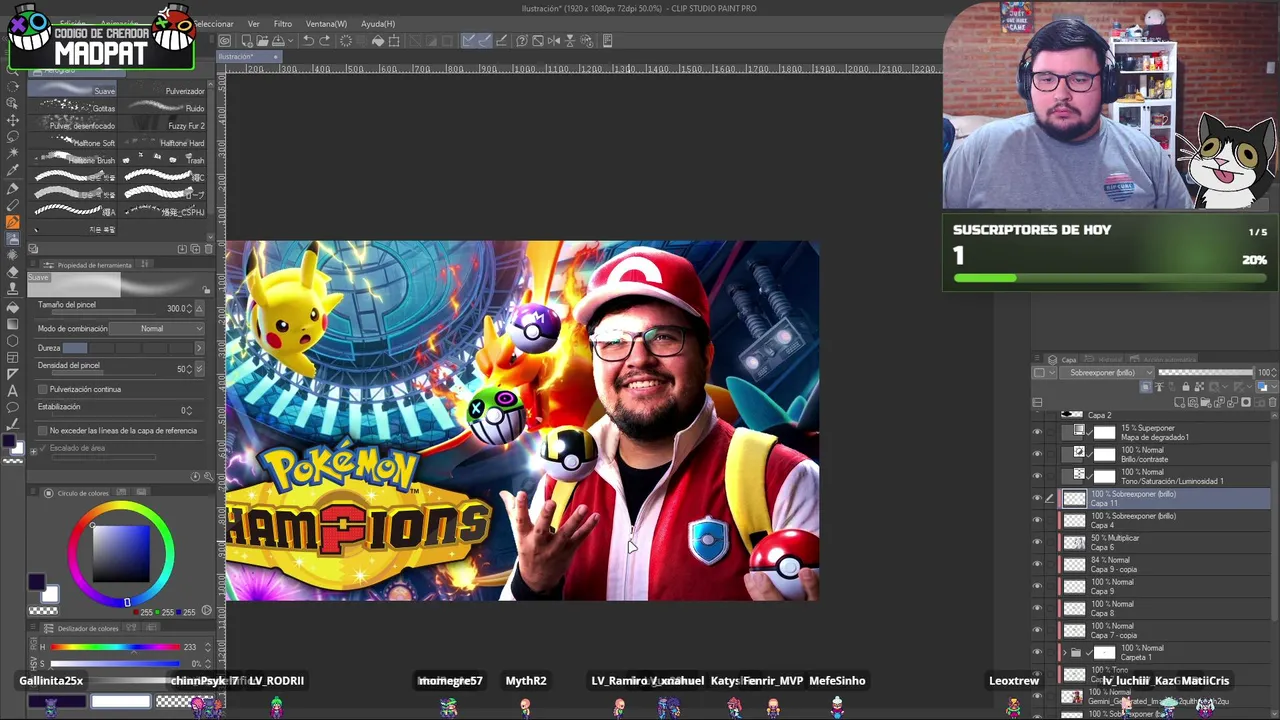Click the H hue slider bar
Image resolution: width=1280 pixels, height=720 pixels.
point(115,647)
